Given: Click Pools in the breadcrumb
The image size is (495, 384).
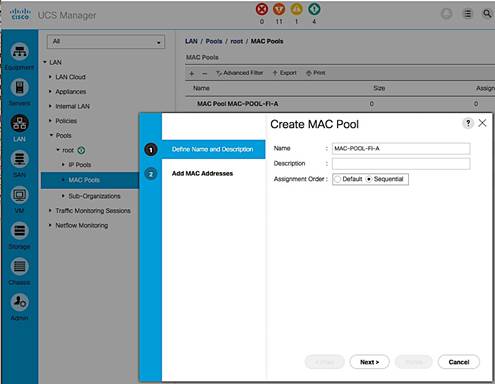Looking at the screenshot, I should 214,41.
